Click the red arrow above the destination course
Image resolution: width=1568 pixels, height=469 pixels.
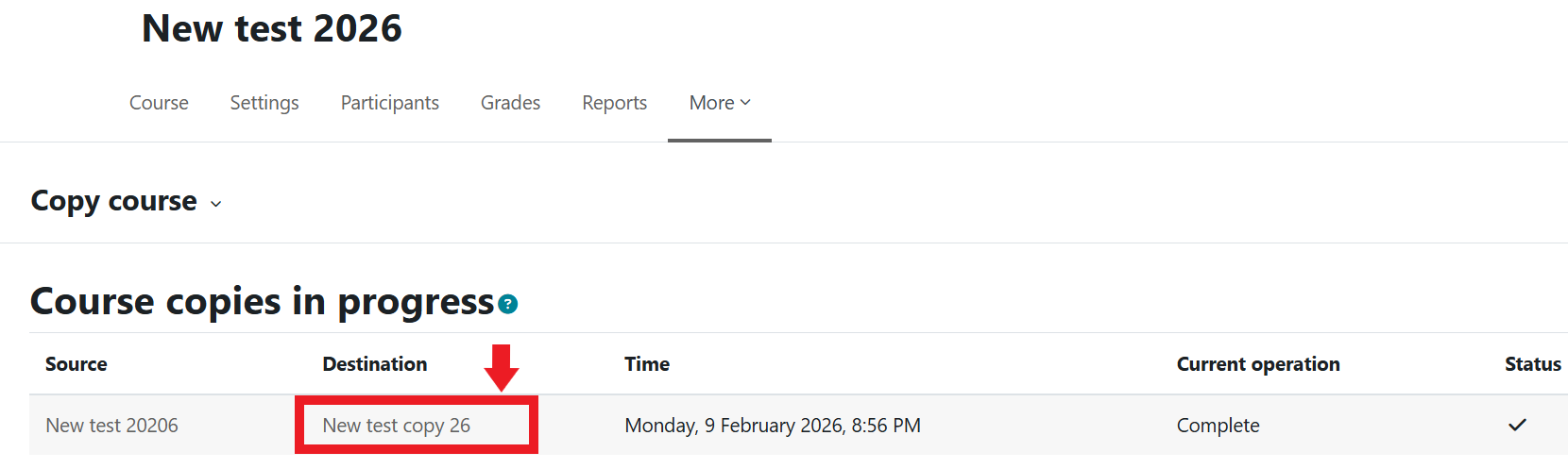(x=502, y=367)
